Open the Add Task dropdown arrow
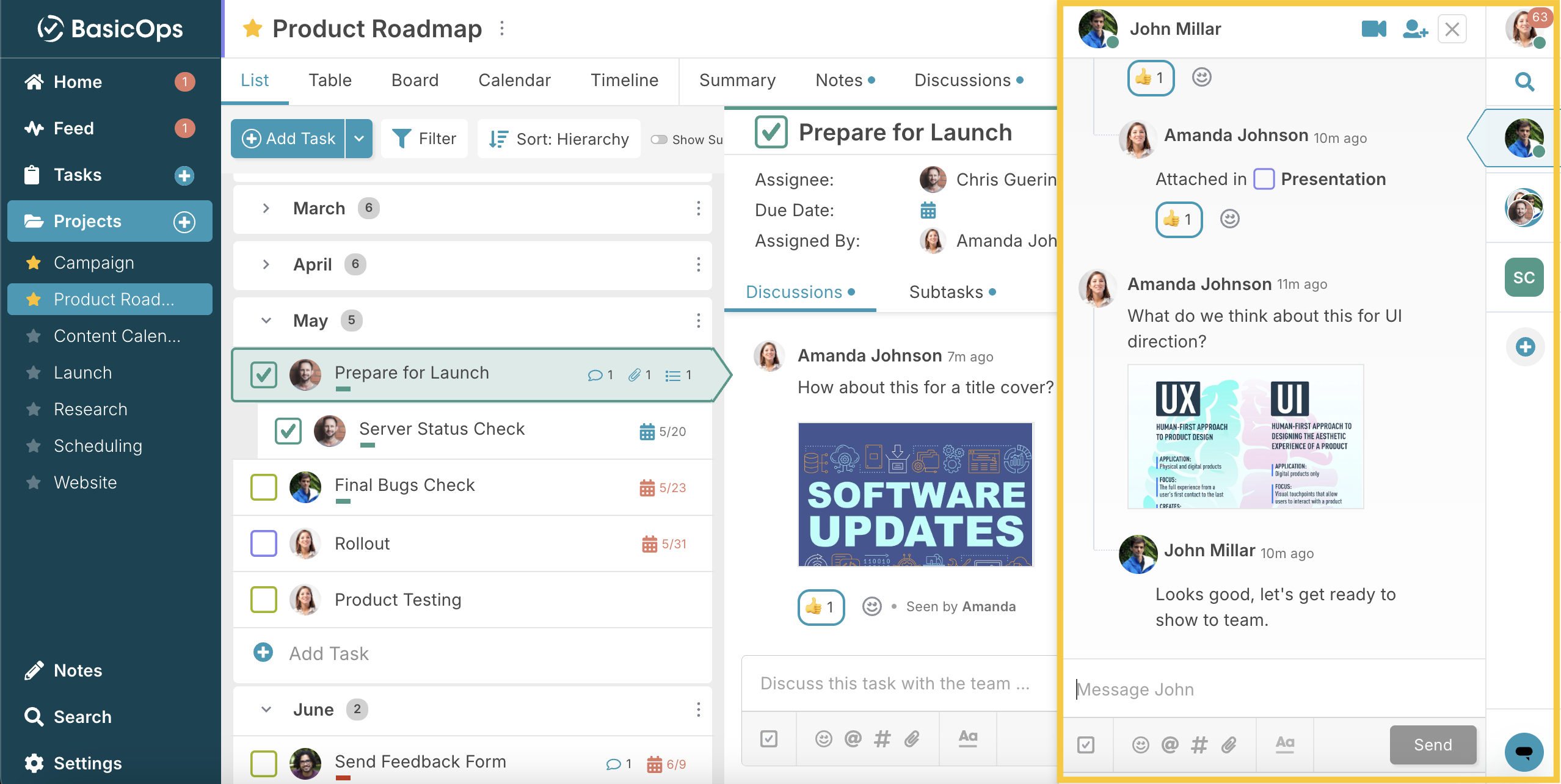This screenshot has width=1561, height=784. [x=359, y=139]
